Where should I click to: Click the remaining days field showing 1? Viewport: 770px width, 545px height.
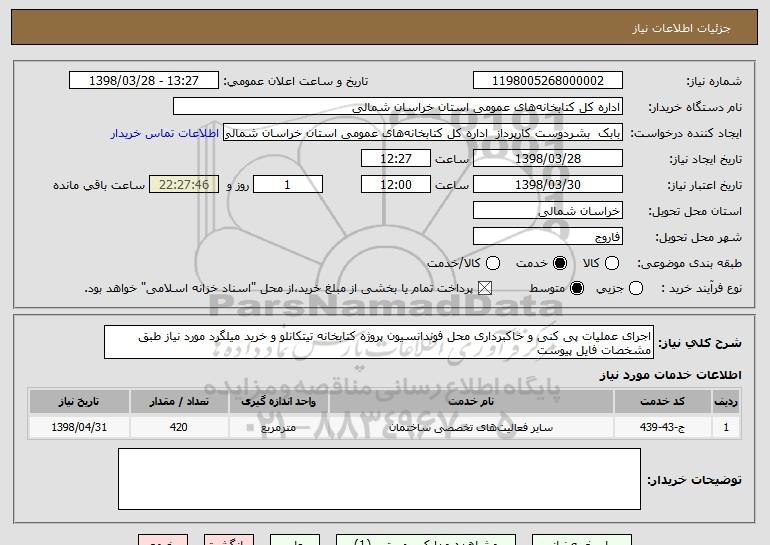coord(288,185)
